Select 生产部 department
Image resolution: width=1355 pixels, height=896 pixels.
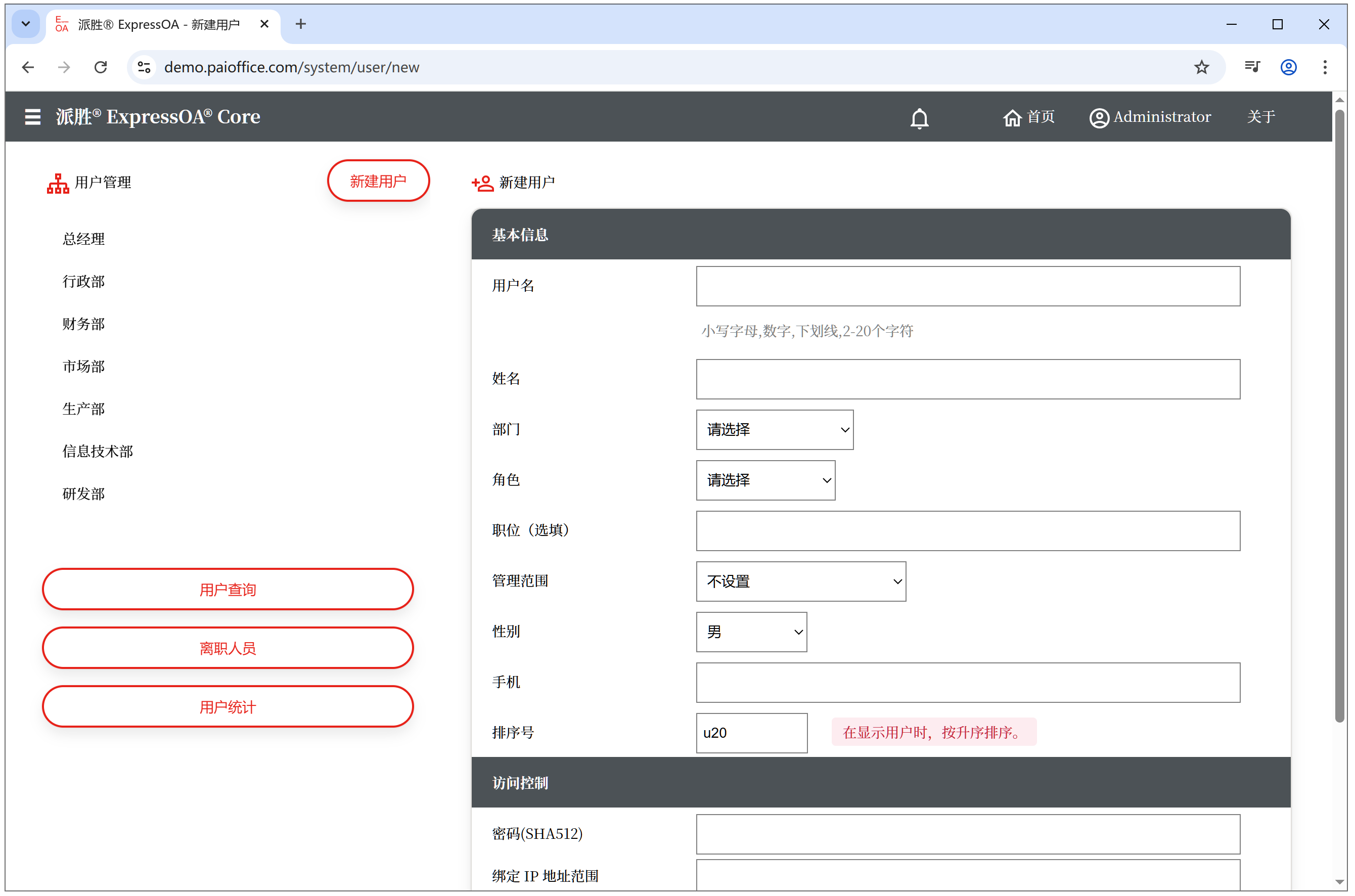pyautogui.click(x=83, y=409)
